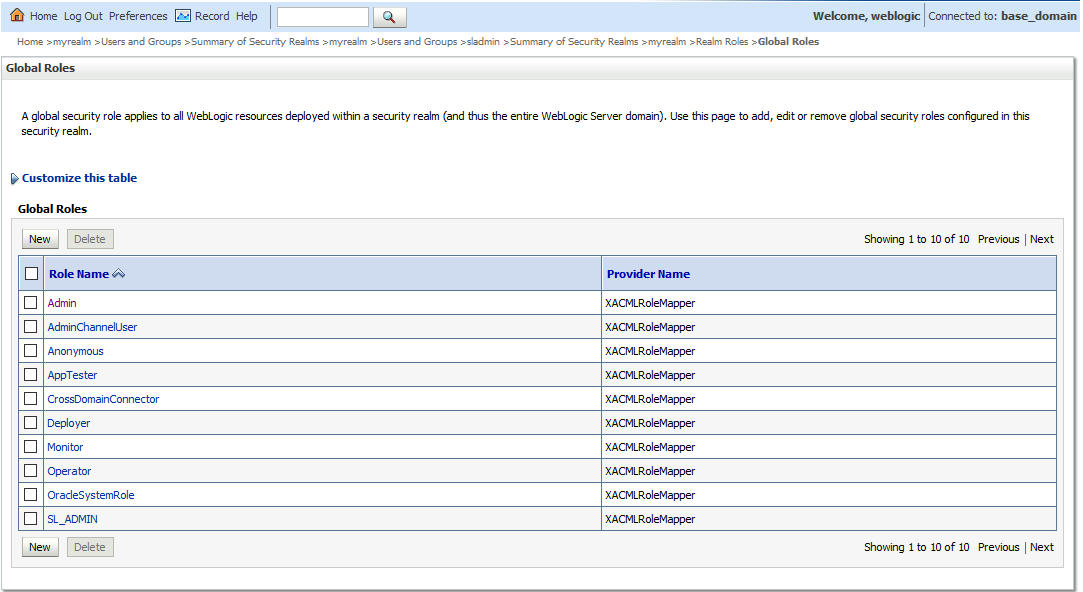The height and width of the screenshot is (592, 1083).
Task: Open the AppTester role link
Action: pyautogui.click(x=72, y=375)
